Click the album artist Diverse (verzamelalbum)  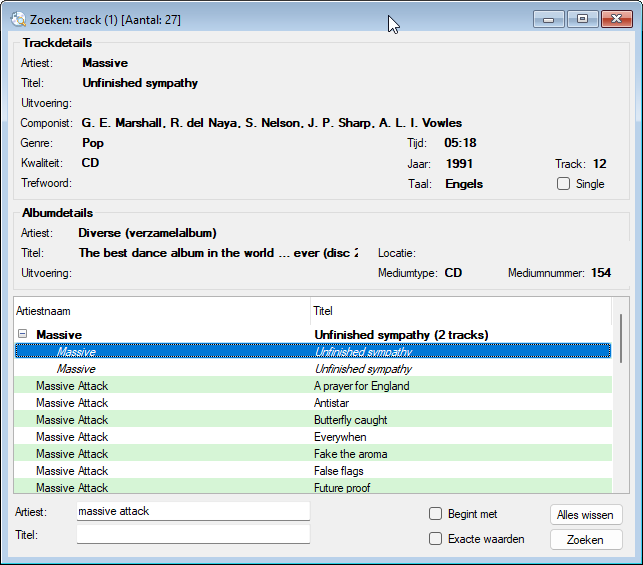tap(147, 233)
